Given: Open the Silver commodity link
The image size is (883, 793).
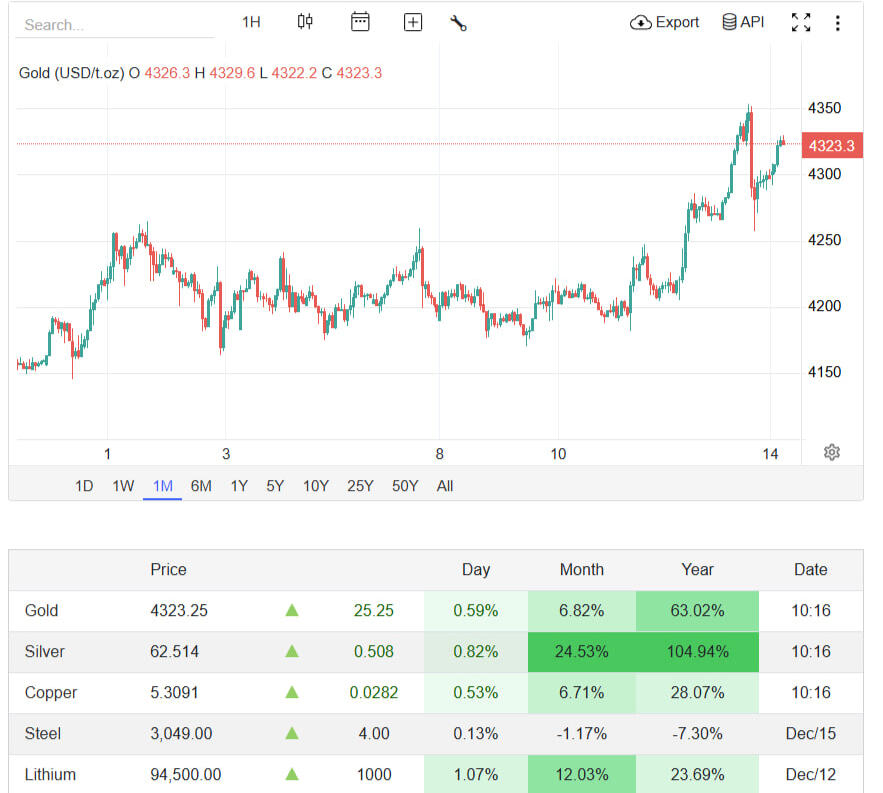Looking at the screenshot, I should 45,651.
